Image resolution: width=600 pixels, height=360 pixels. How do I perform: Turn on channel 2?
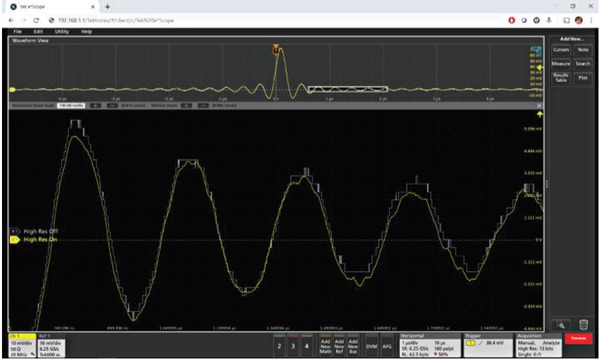point(279,346)
